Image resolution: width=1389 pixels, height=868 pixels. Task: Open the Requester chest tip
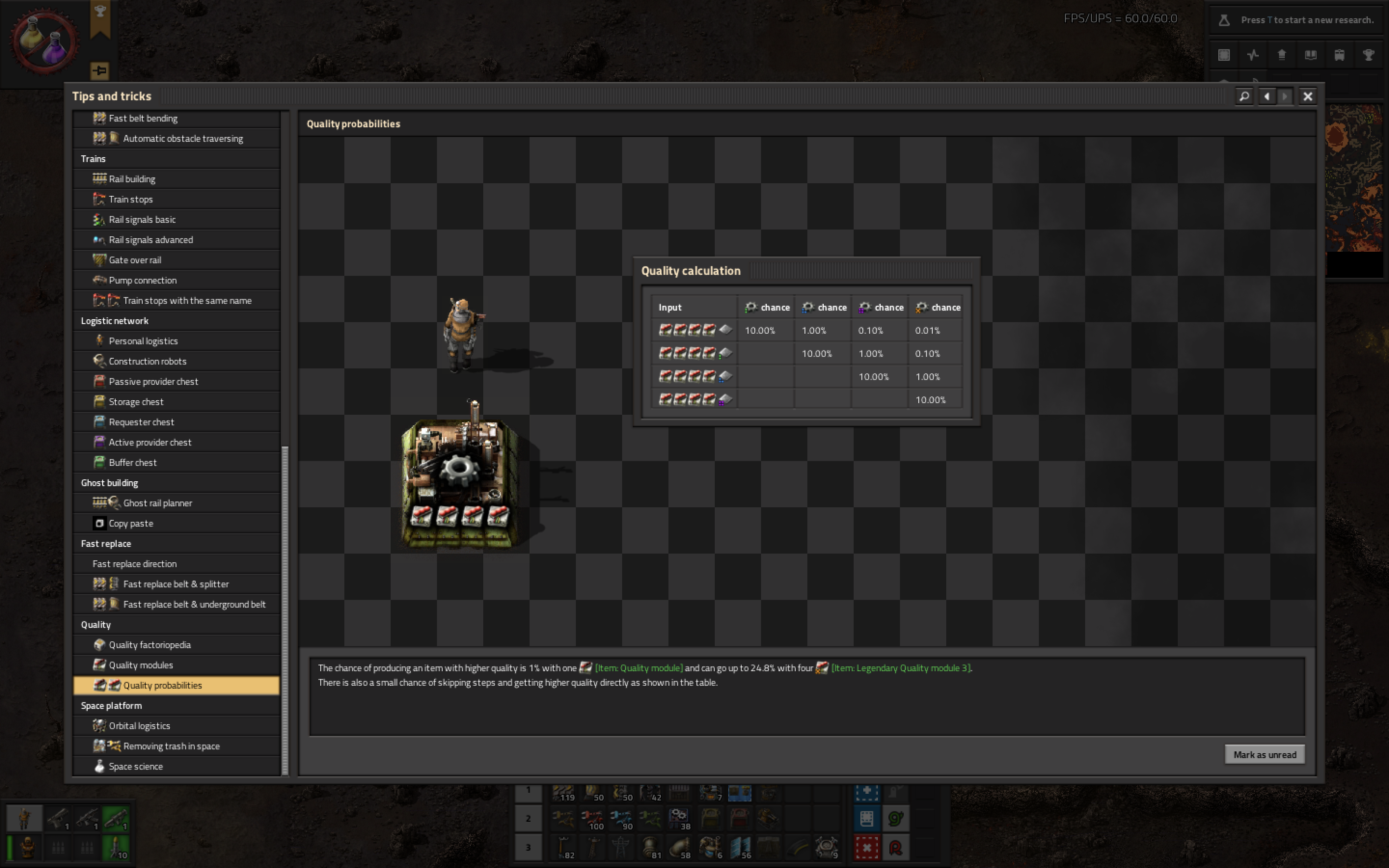177,422
